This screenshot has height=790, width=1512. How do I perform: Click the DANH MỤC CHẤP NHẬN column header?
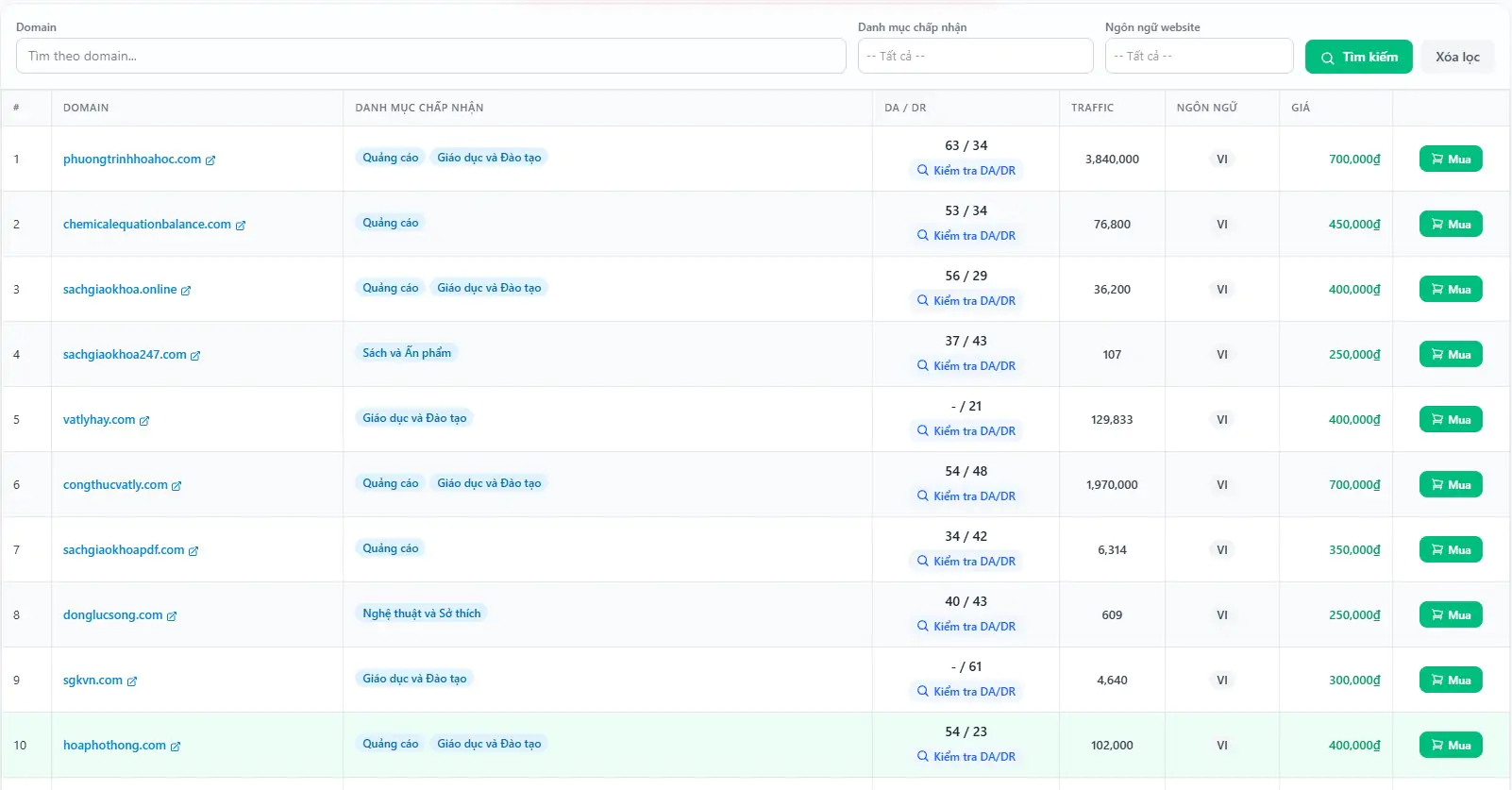pos(419,108)
